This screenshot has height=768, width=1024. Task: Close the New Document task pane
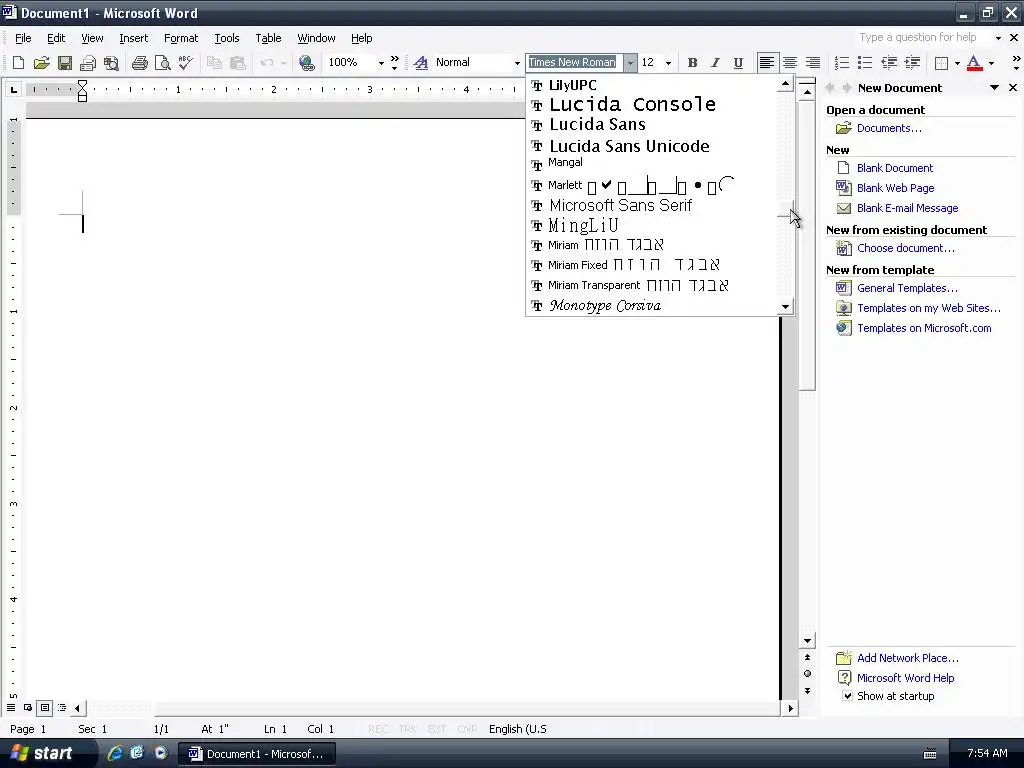[x=1013, y=88]
